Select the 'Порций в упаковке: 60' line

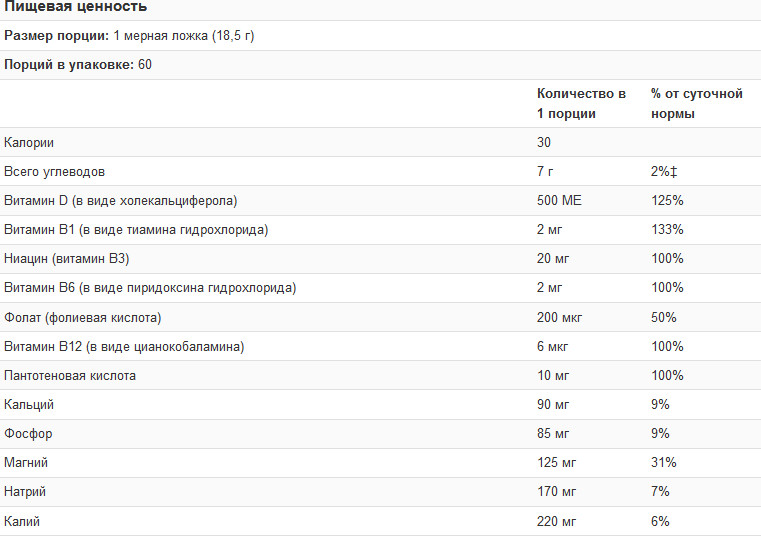click(x=78, y=65)
